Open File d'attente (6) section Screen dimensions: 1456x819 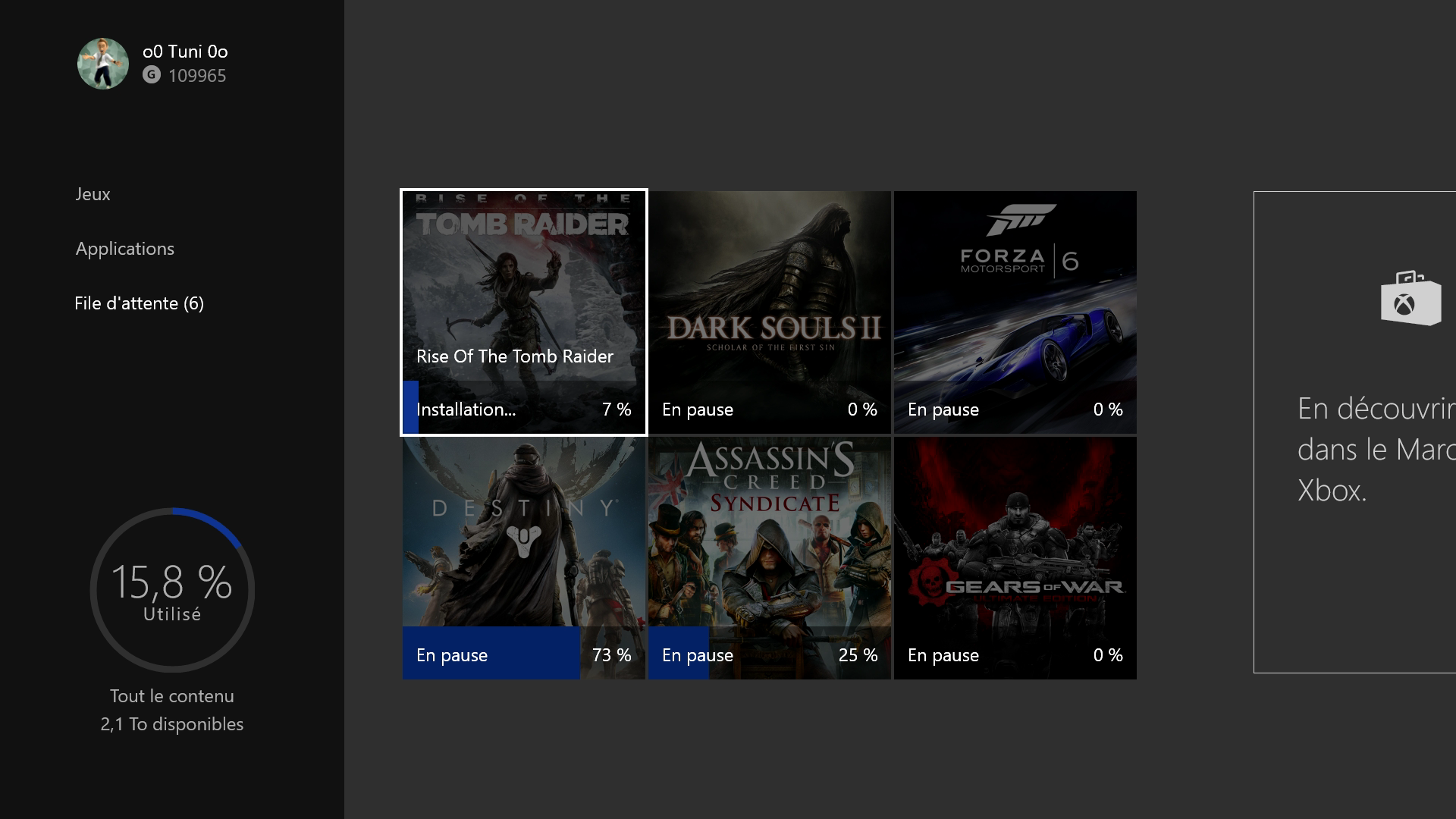pyautogui.click(x=140, y=303)
